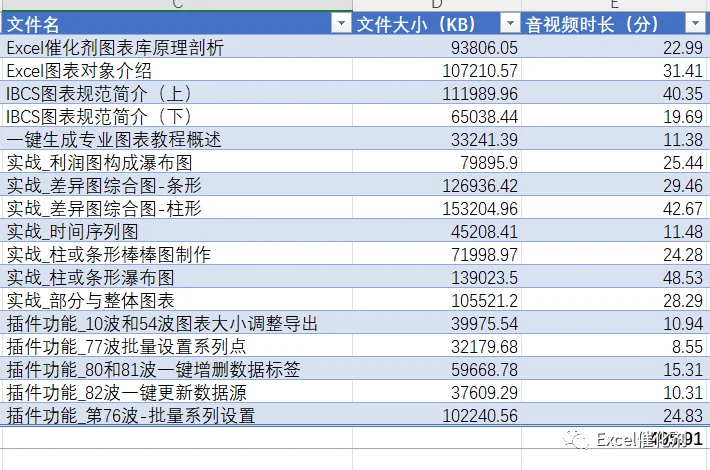Click duration value 10.94
This screenshot has width=710, height=470.
click(x=683, y=323)
